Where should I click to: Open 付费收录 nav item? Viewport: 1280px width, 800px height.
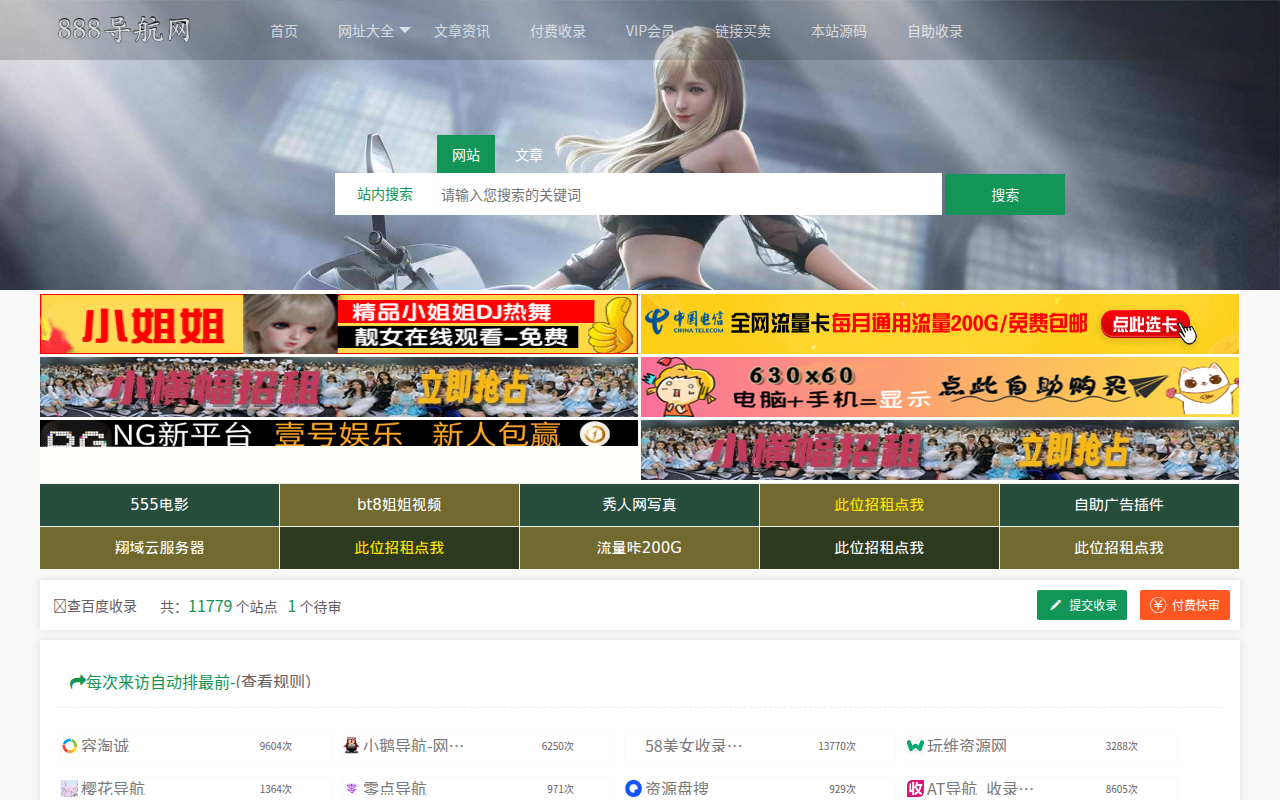[x=558, y=31]
